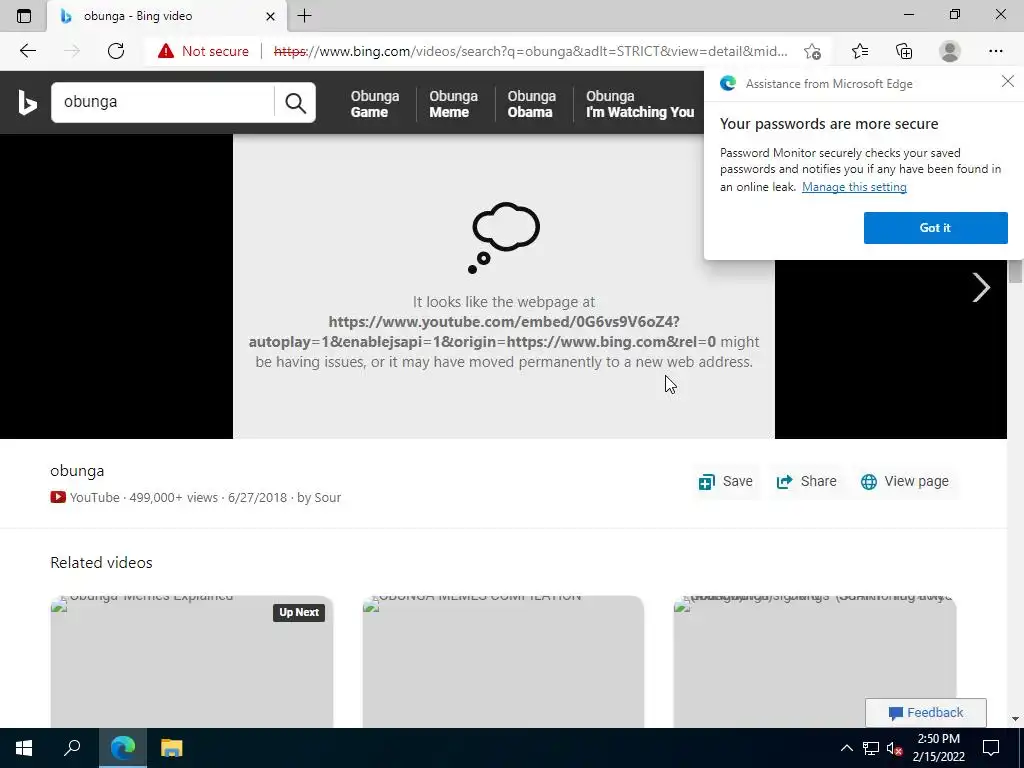The image size is (1024, 768).
Task: Open View page for the video
Action: click(x=904, y=481)
